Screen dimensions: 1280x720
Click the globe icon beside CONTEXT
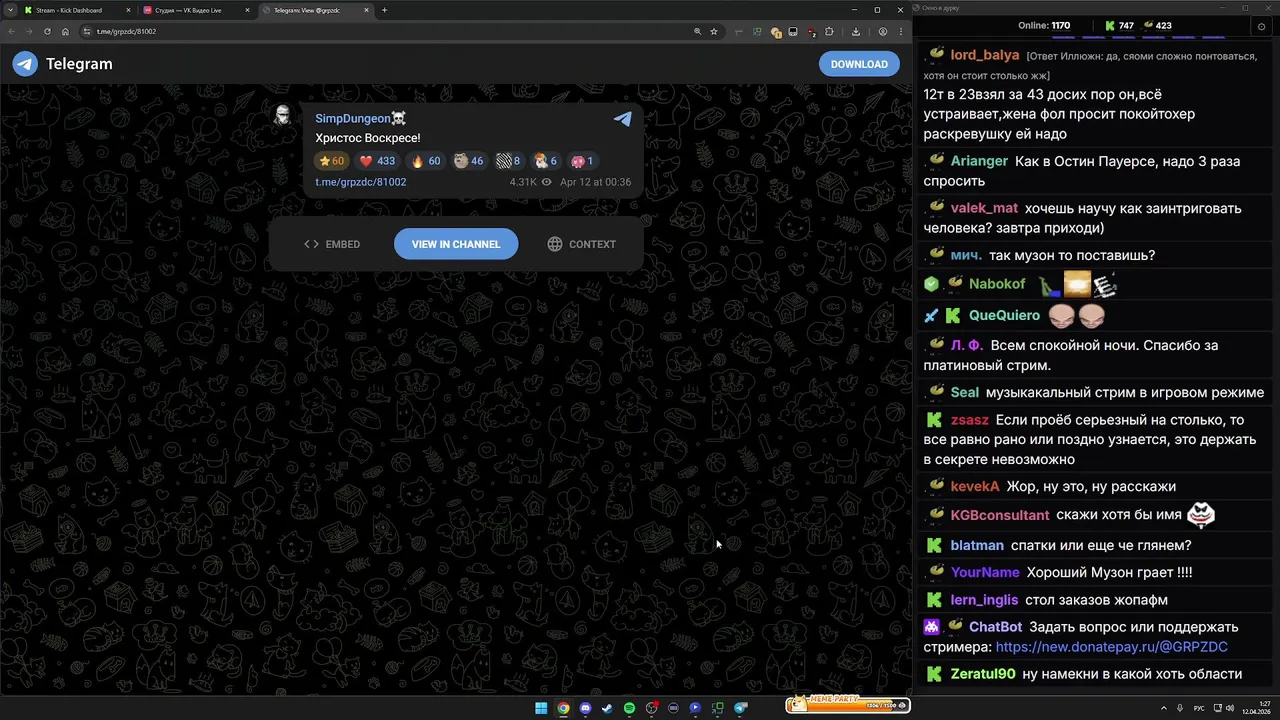[x=555, y=244]
